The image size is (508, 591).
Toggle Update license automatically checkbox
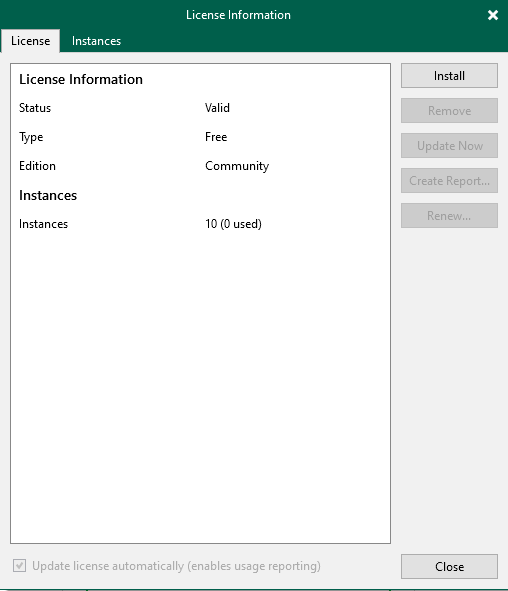(x=19, y=566)
